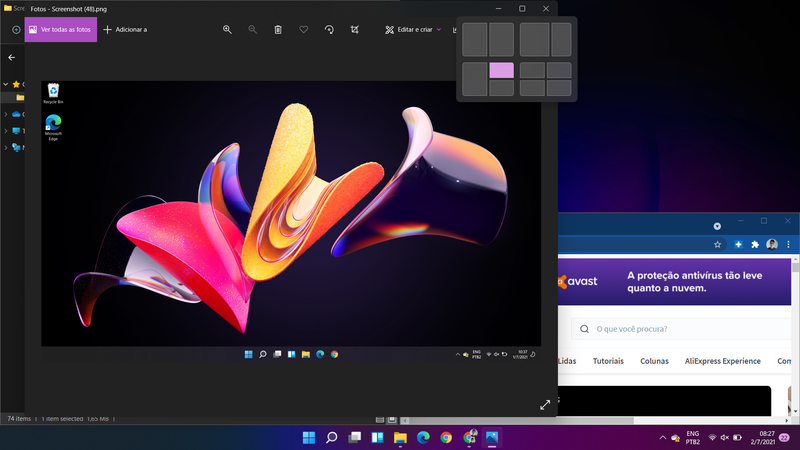The width and height of the screenshot is (800, 450).
Task: Go back using the File Explorer back arrow
Action: tap(11, 57)
